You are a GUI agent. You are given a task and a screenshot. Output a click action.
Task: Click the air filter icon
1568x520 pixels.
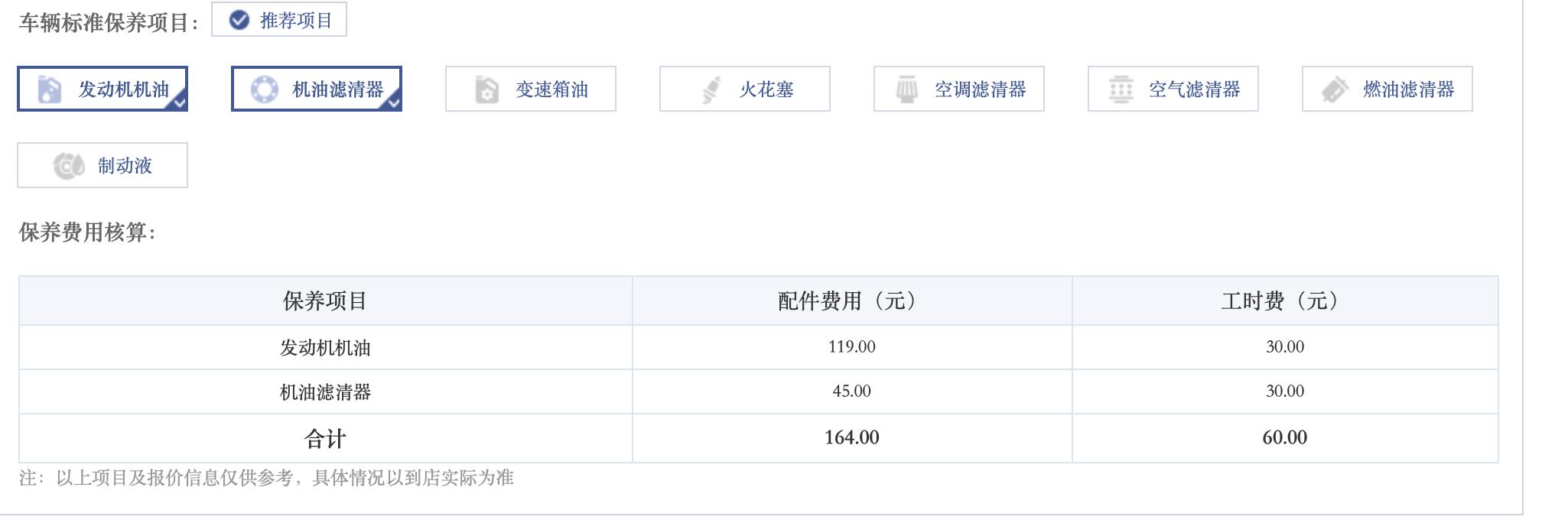pos(1121,89)
